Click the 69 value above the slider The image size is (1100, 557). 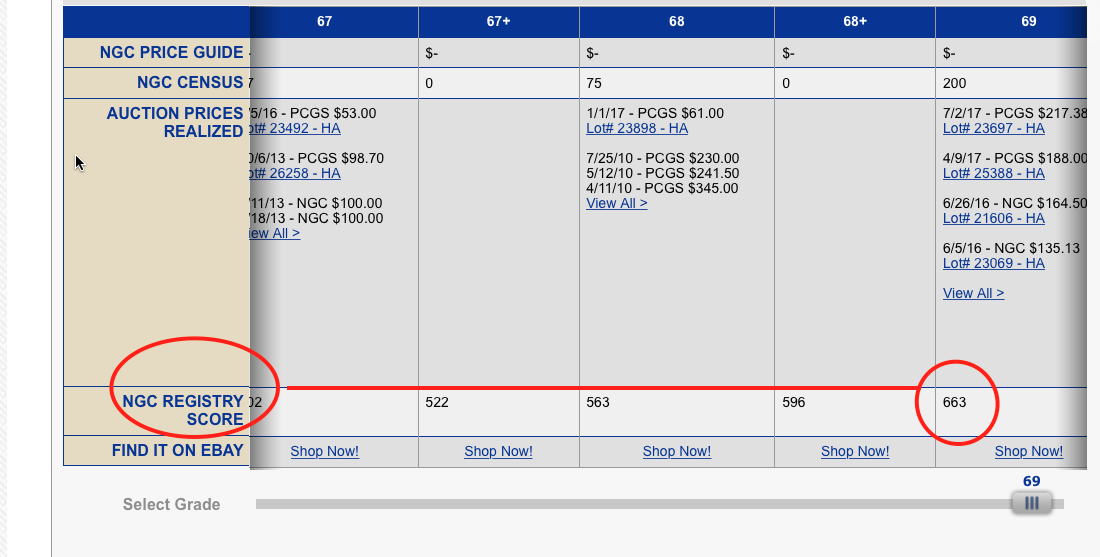[x=1031, y=481]
